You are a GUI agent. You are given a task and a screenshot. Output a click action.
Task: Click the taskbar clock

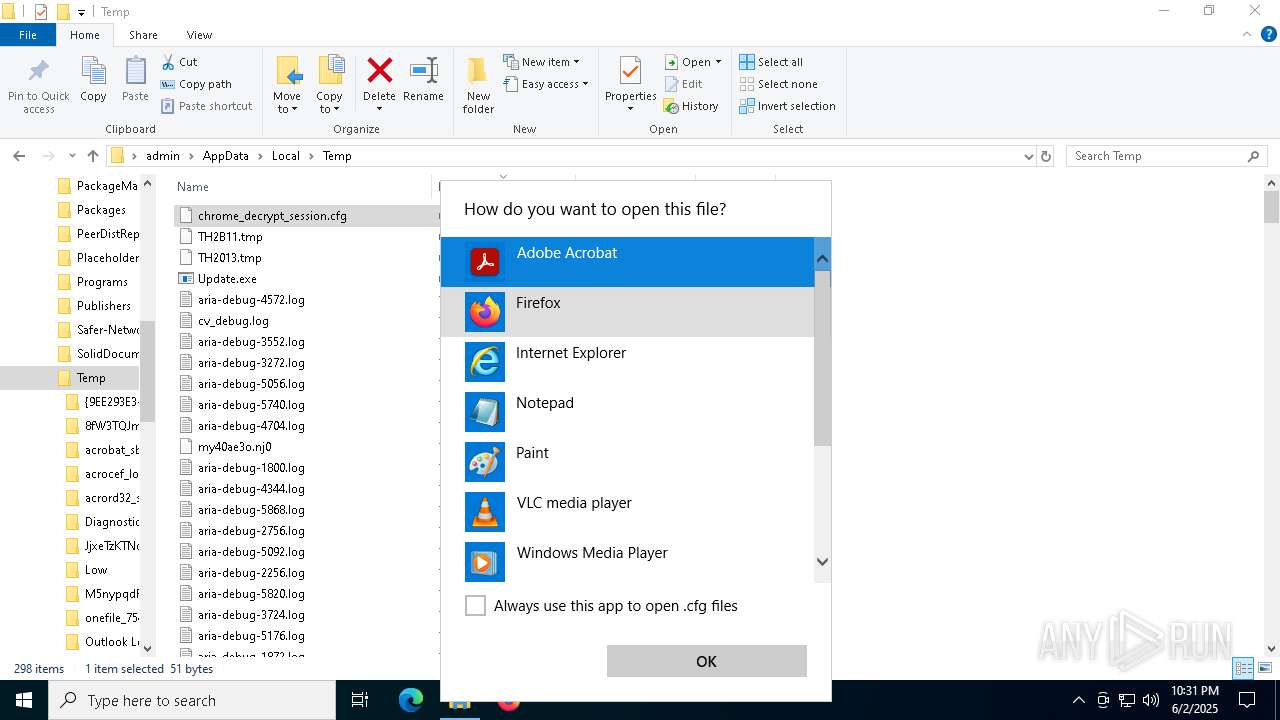pyautogui.click(x=1195, y=700)
